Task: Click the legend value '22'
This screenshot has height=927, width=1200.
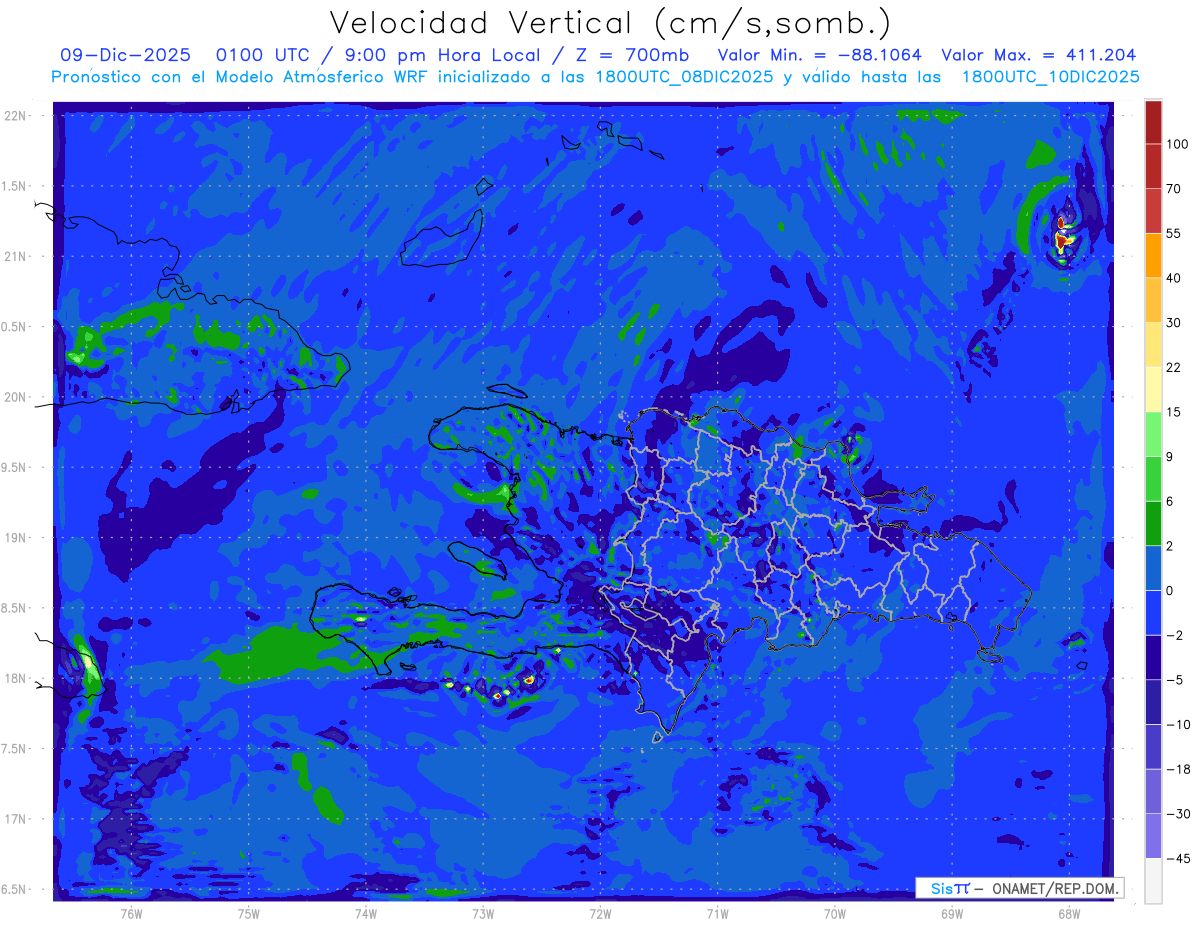Action: (1173, 368)
